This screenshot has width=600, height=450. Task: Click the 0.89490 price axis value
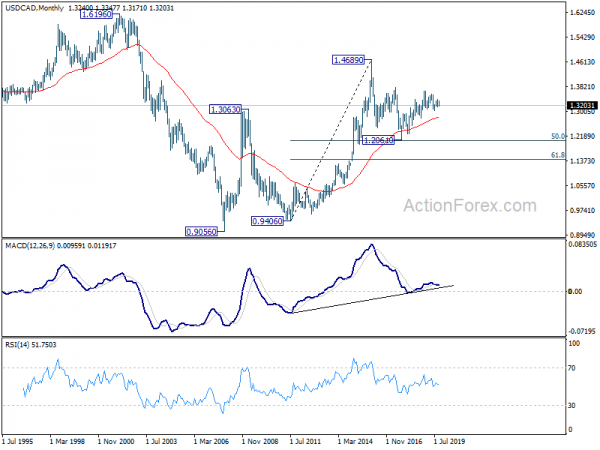tap(582, 235)
